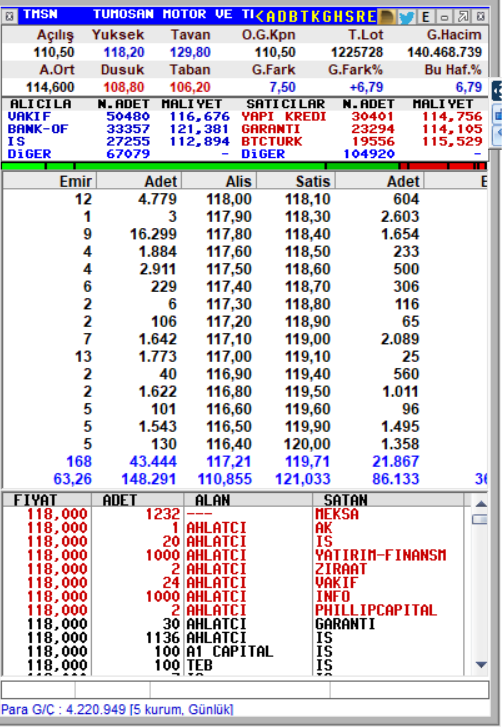Click the ZIRAAT seller entry

coord(341,569)
